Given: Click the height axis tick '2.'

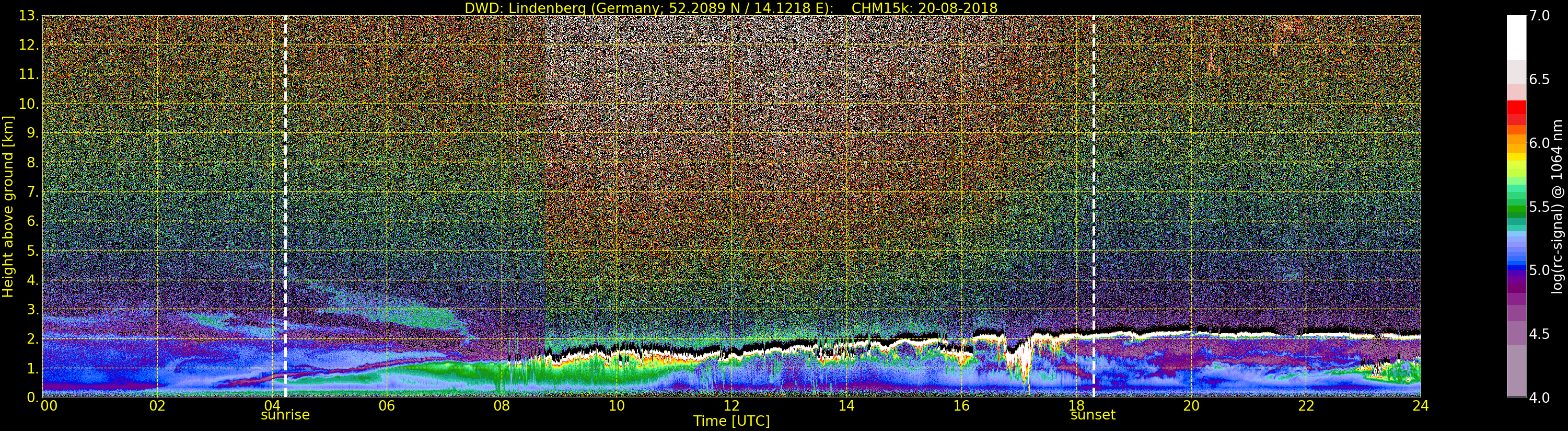Looking at the screenshot, I should coord(33,339).
